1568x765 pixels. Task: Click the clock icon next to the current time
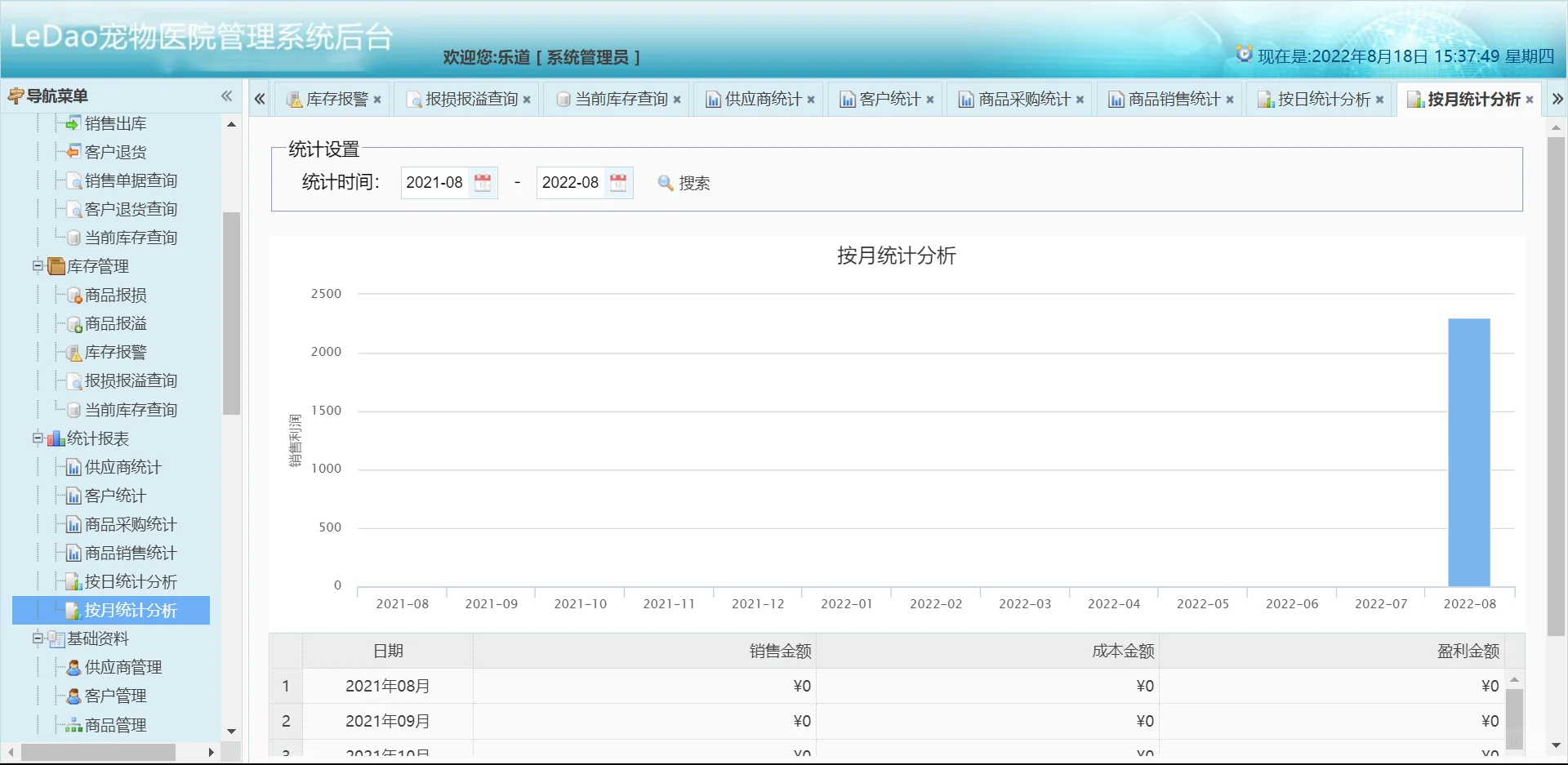[1245, 53]
